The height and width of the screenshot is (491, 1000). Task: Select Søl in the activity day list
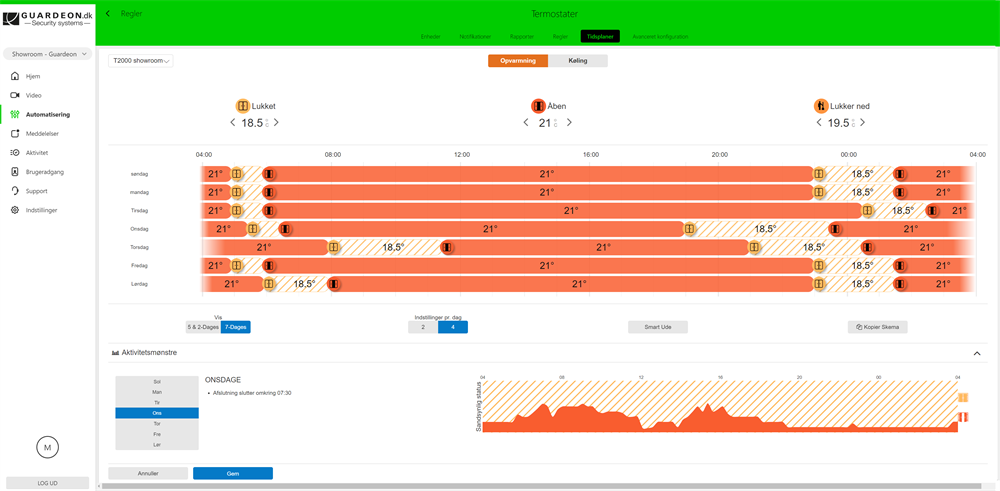157,381
